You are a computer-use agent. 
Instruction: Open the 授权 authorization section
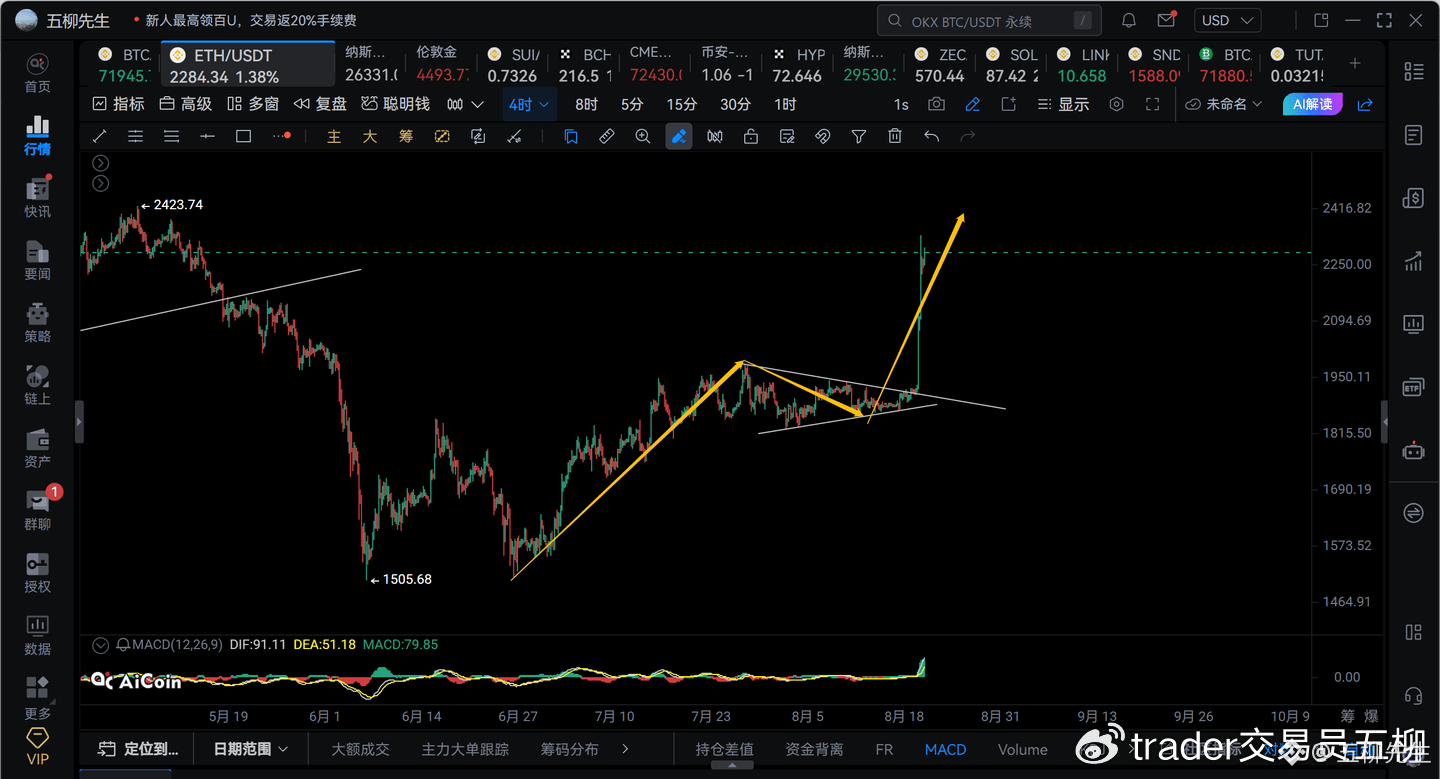click(37, 573)
